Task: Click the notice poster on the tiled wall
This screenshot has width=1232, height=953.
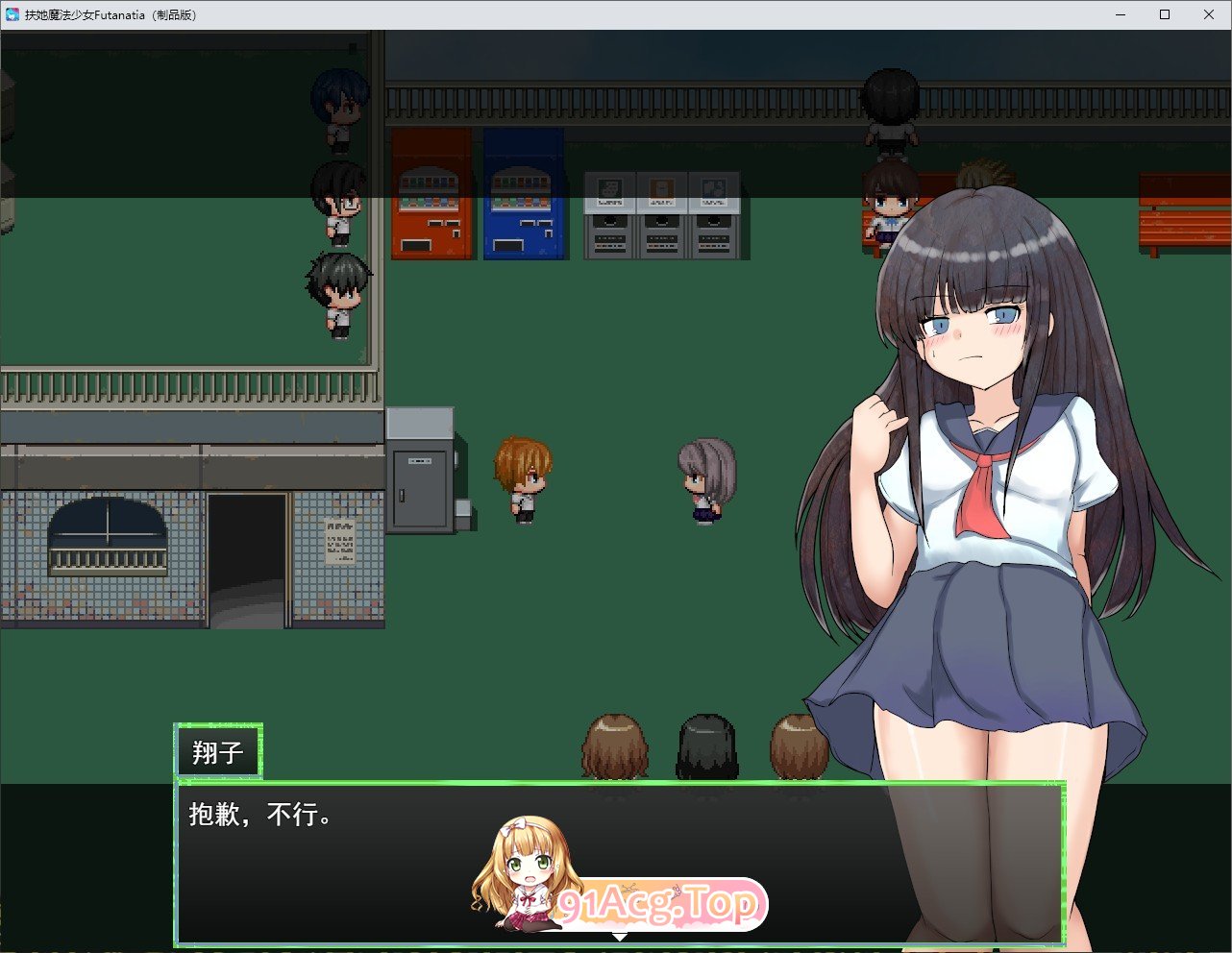Action: [x=339, y=542]
